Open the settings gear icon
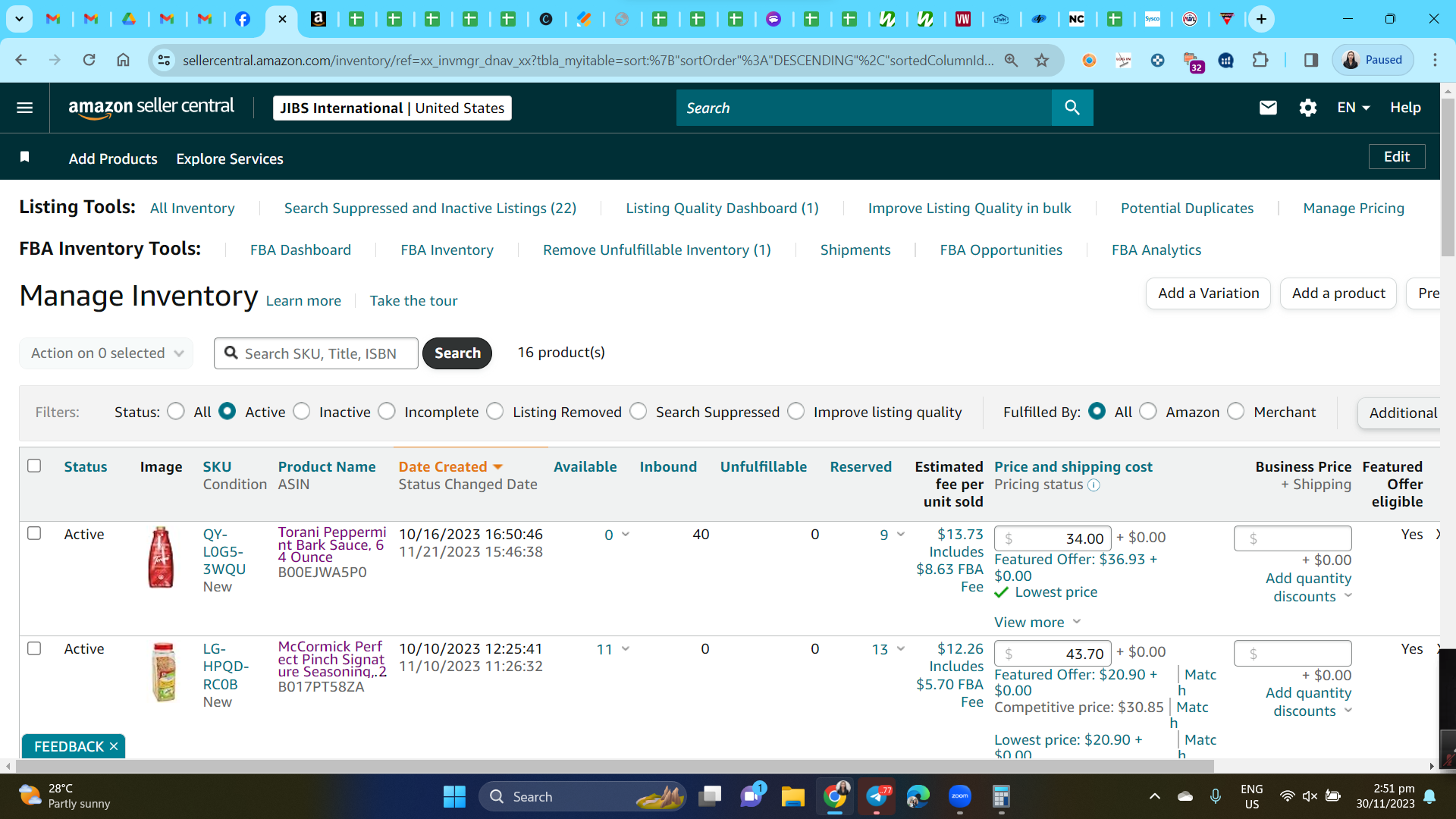 [x=1307, y=108]
